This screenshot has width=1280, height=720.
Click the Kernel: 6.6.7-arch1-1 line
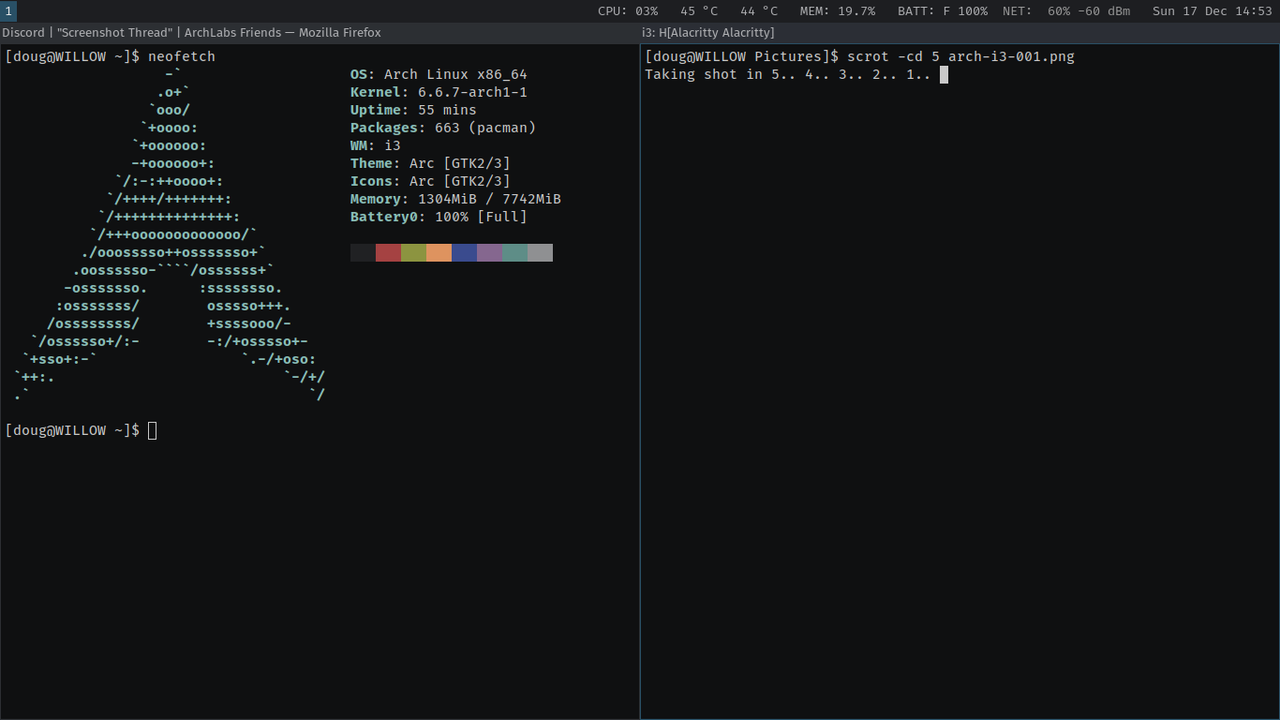coord(438,93)
